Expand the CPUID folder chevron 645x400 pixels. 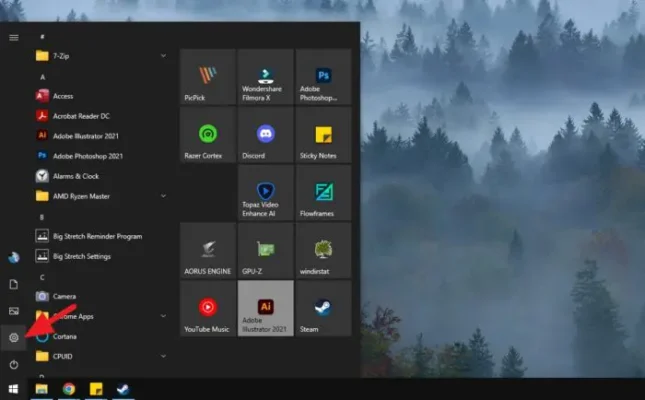point(163,356)
